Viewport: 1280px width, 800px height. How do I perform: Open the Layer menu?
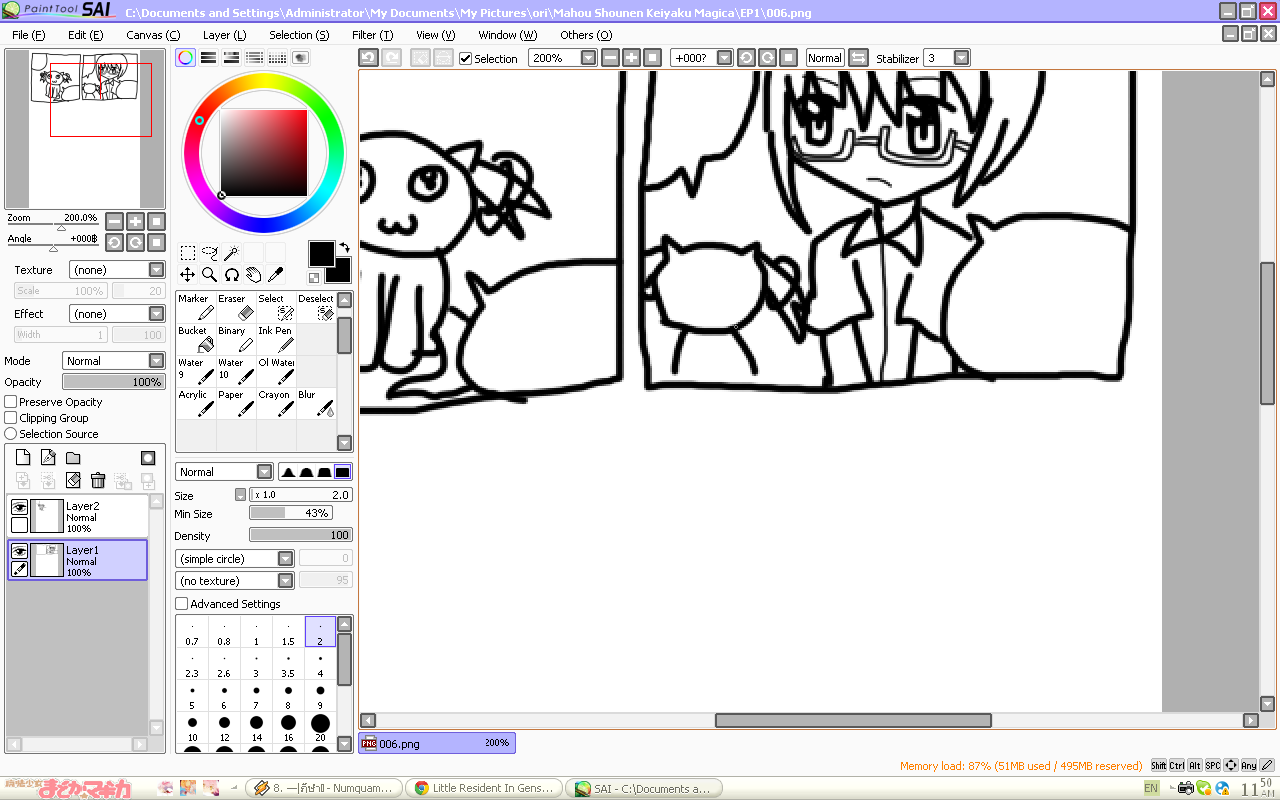coord(224,35)
